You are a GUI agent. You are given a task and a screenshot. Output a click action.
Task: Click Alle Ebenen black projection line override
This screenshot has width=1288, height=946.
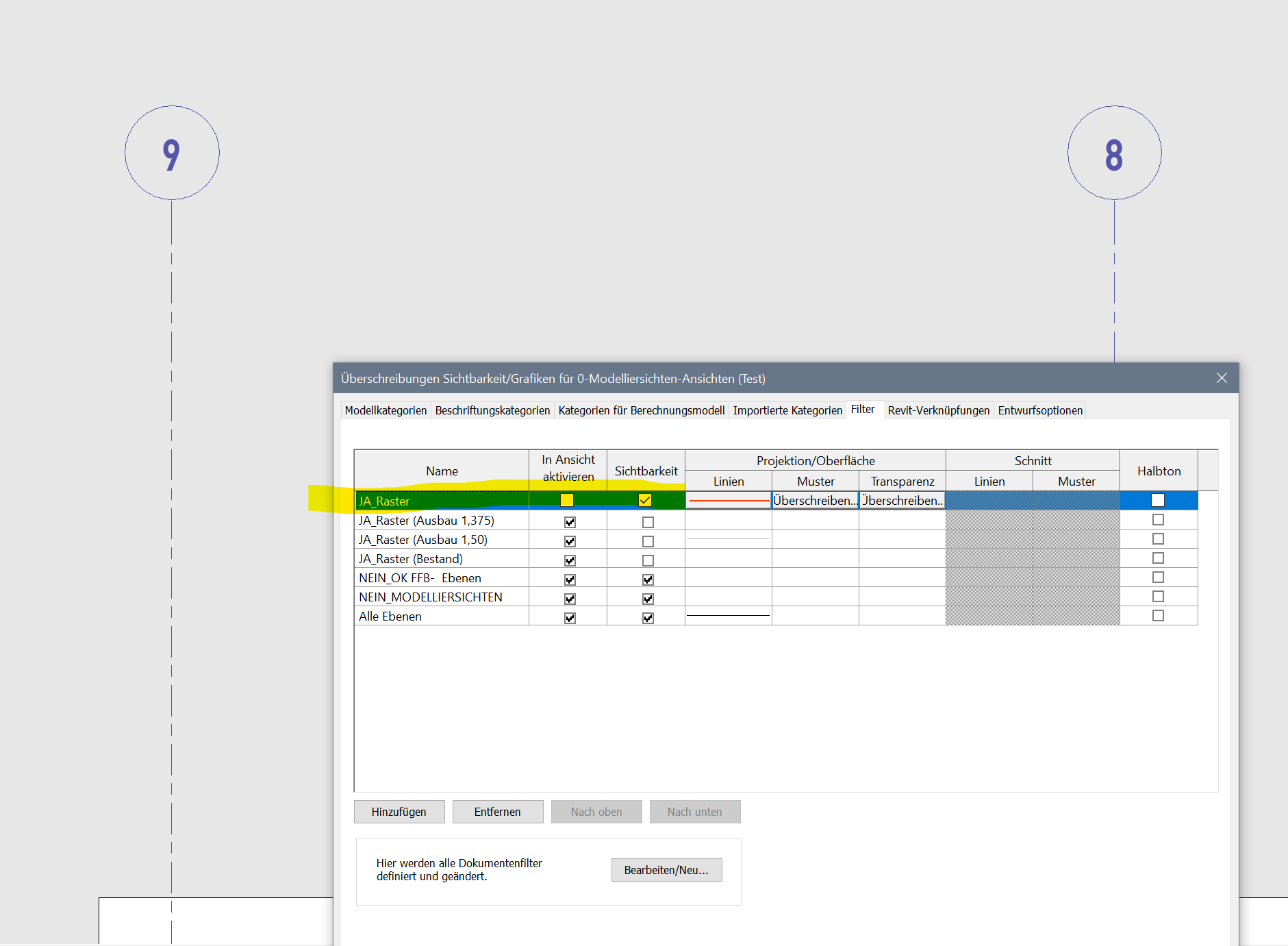[729, 616]
